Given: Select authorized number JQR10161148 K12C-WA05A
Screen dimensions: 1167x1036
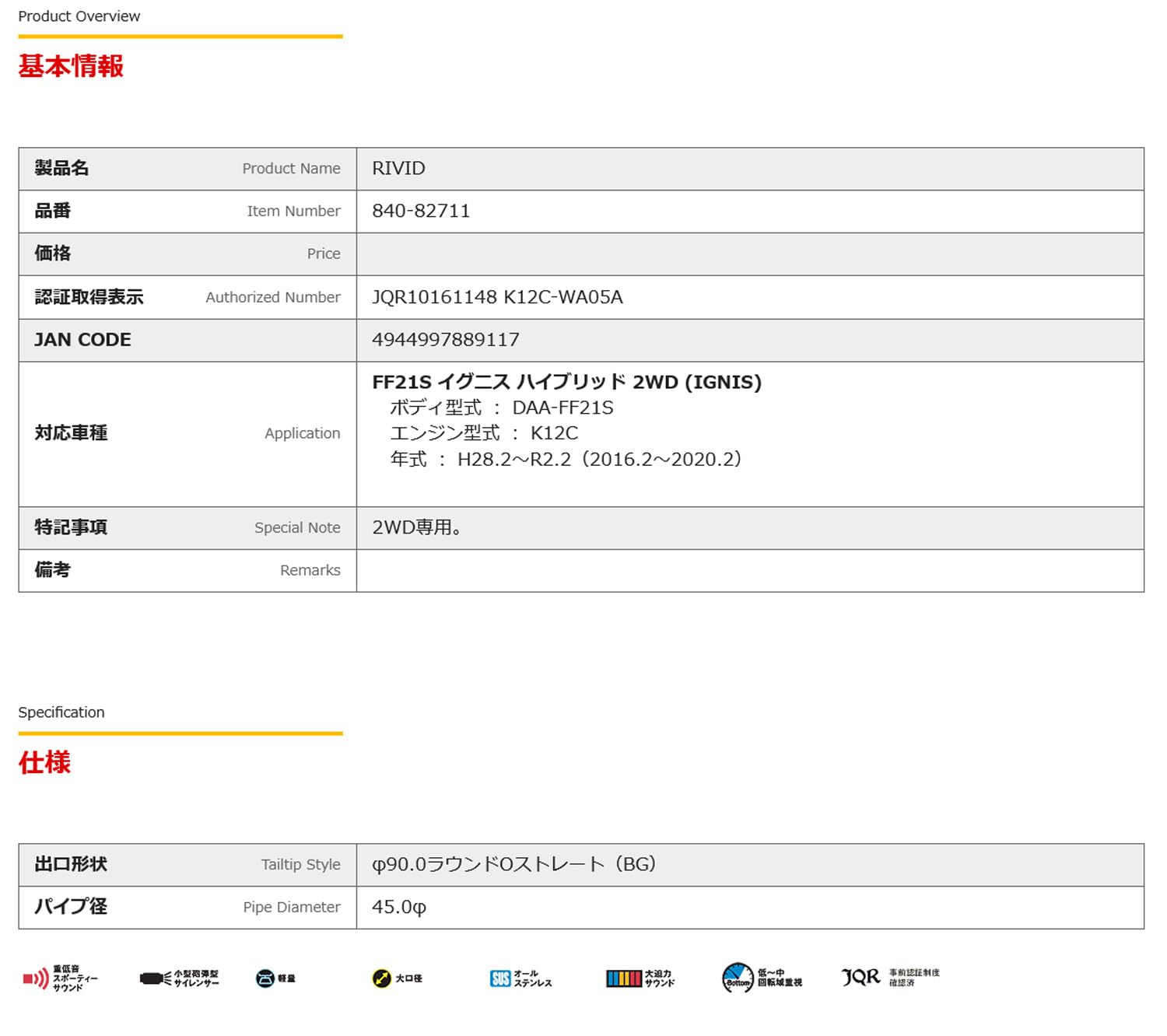Looking at the screenshot, I should pyautogui.click(x=497, y=297).
